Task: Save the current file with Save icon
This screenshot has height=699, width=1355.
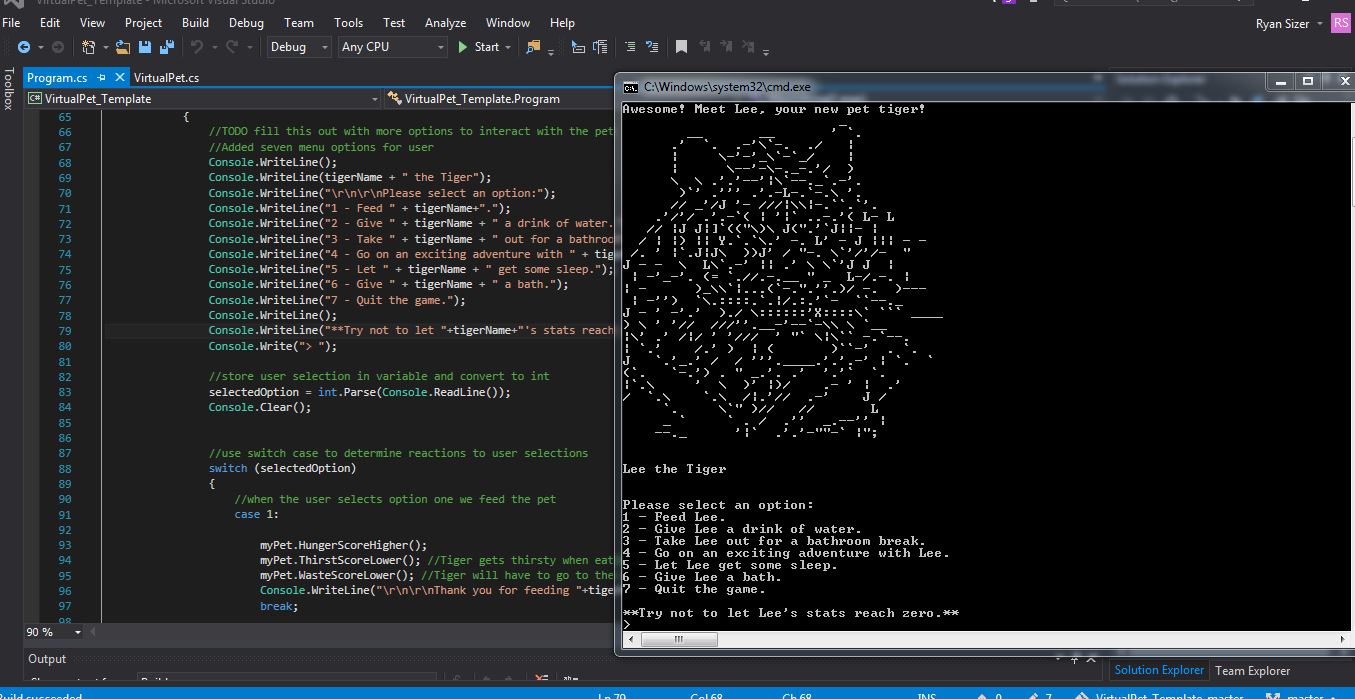Action: coord(145,47)
